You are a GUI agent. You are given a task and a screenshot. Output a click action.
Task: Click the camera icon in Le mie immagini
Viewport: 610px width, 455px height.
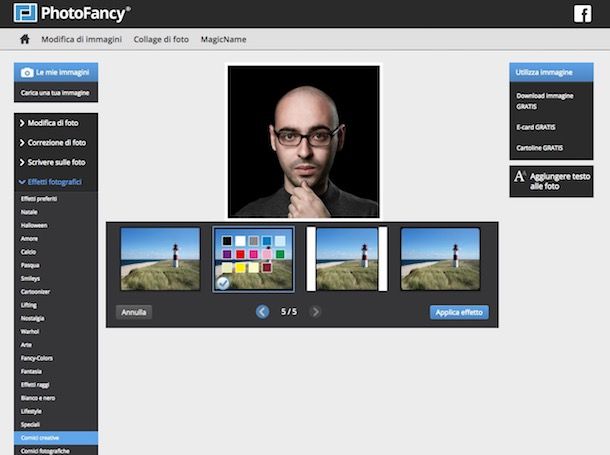(27, 72)
